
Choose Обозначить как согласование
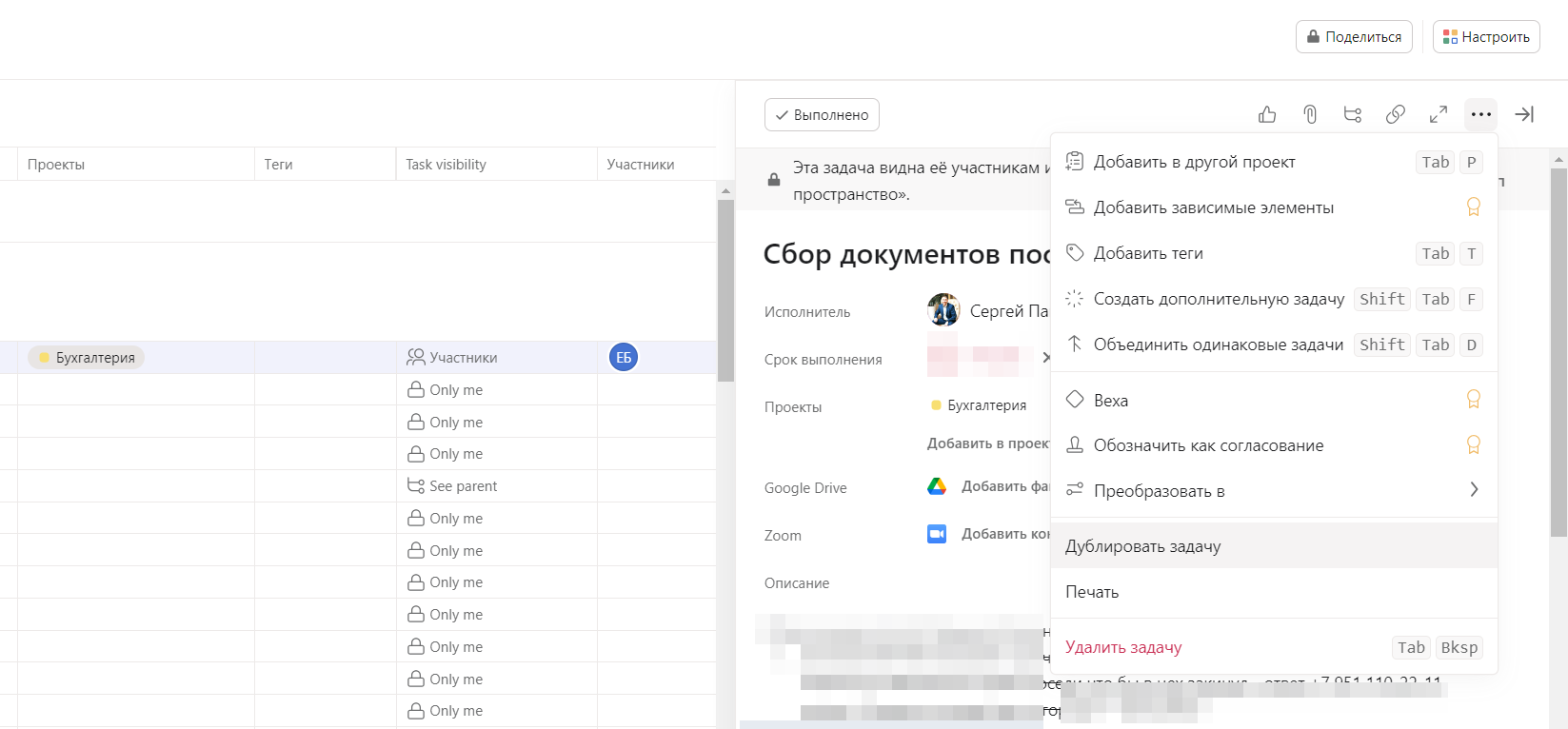1274,445
